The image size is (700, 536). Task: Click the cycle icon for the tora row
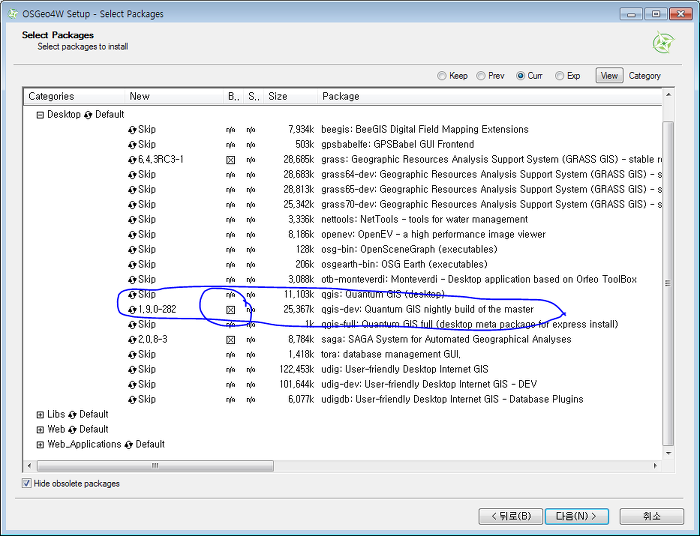(132, 355)
